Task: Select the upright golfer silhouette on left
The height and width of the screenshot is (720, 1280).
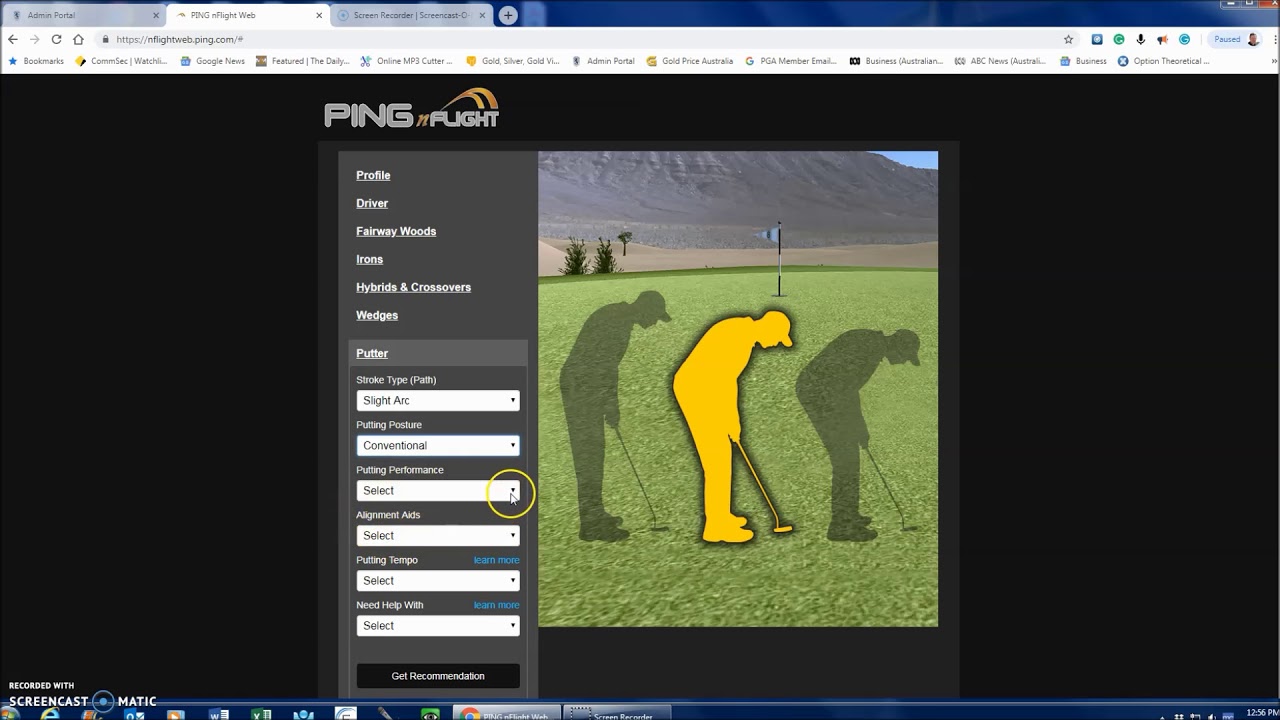Action: [x=615, y=415]
